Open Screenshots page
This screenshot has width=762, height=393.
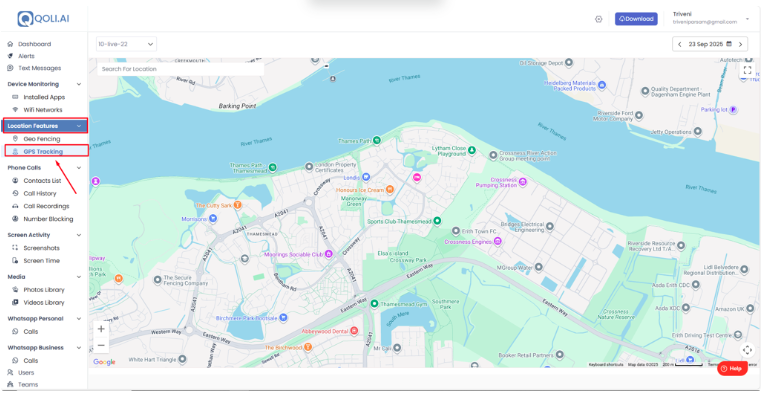point(41,248)
